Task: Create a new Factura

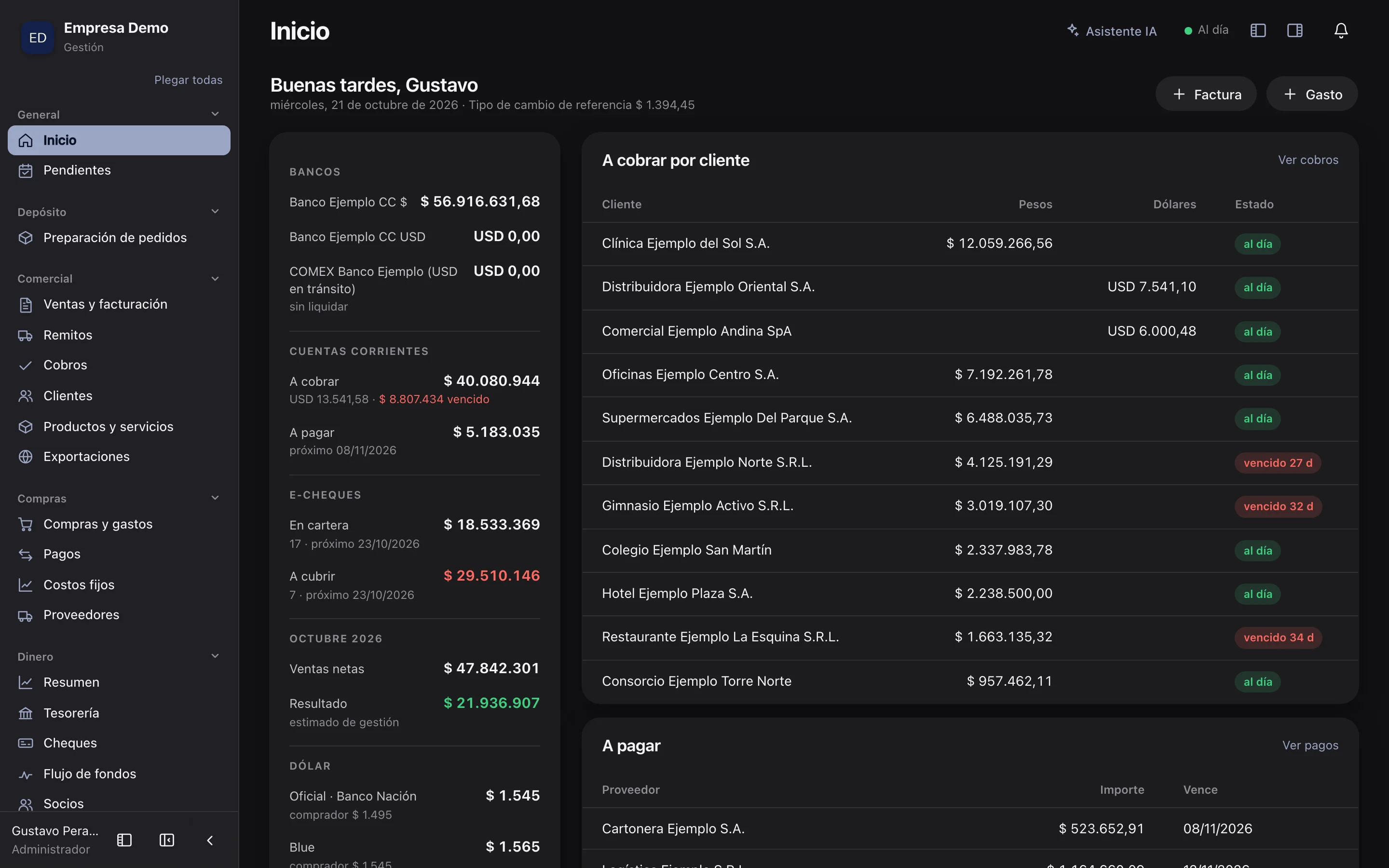Action: click(x=1206, y=94)
